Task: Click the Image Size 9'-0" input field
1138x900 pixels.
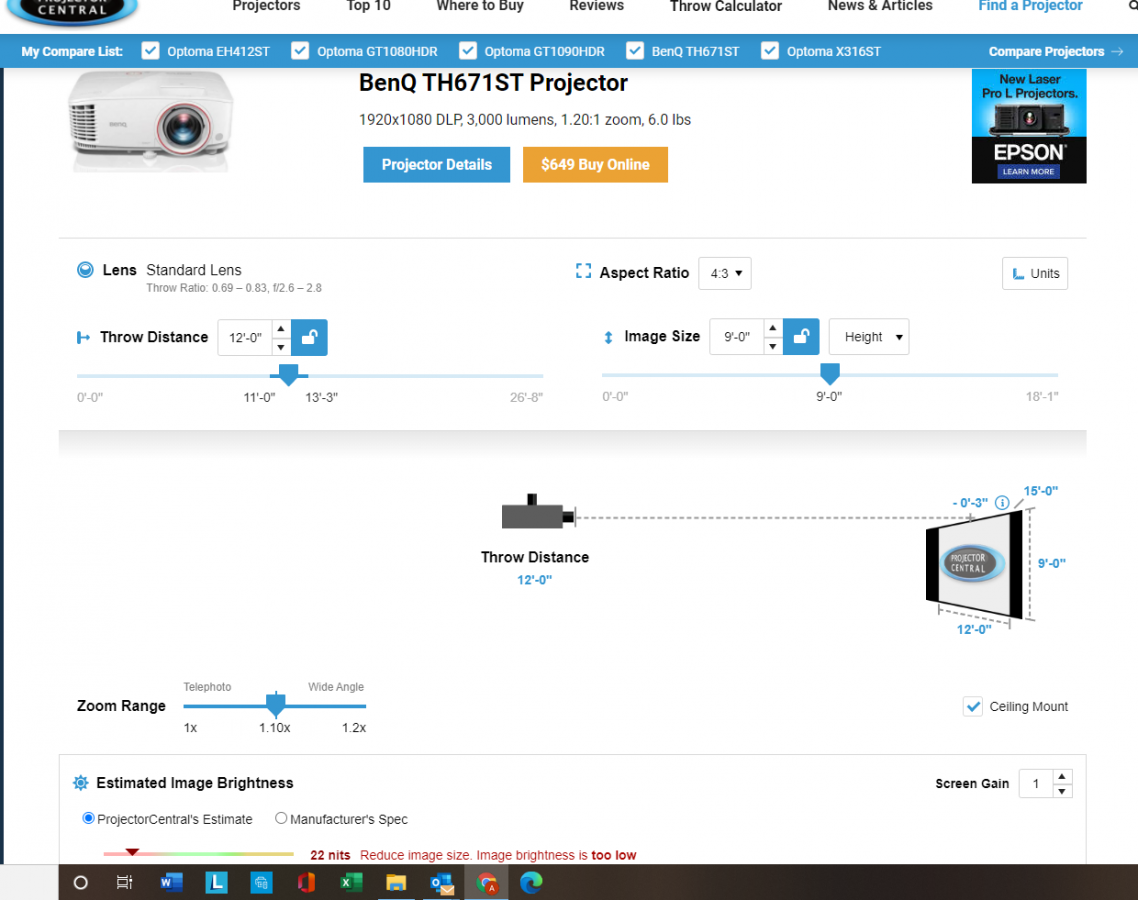Action: coord(737,337)
